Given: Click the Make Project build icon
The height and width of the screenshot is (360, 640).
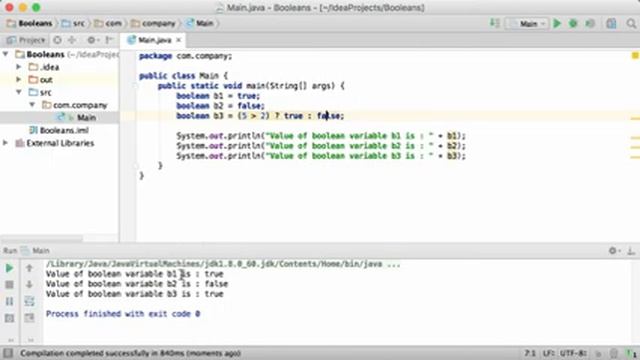Looking at the screenshot, I should (494, 23).
